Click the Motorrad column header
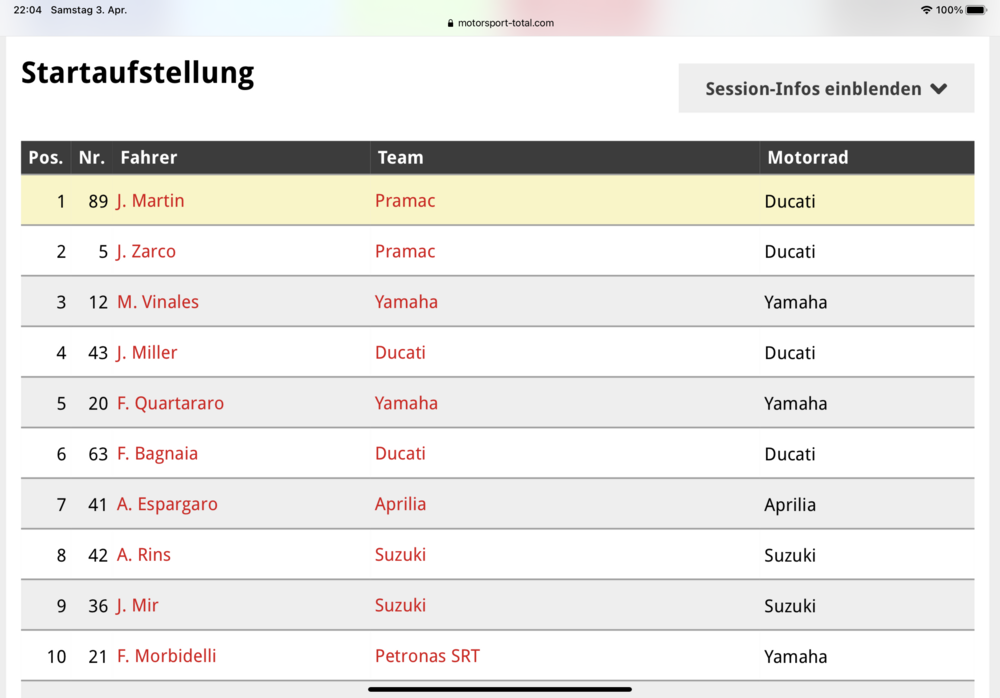The image size is (1000, 698). (807, 158)
